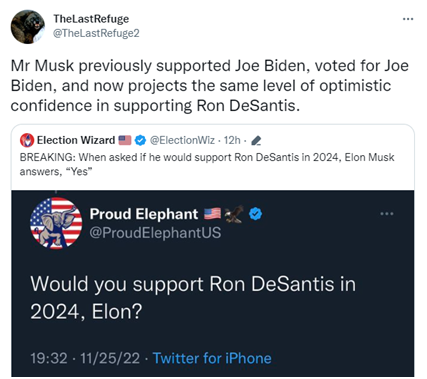Open three-dot menu in Proud Elephant tweet
The height and width of the screenshot is (379, 427).
(x=387, y=214)
